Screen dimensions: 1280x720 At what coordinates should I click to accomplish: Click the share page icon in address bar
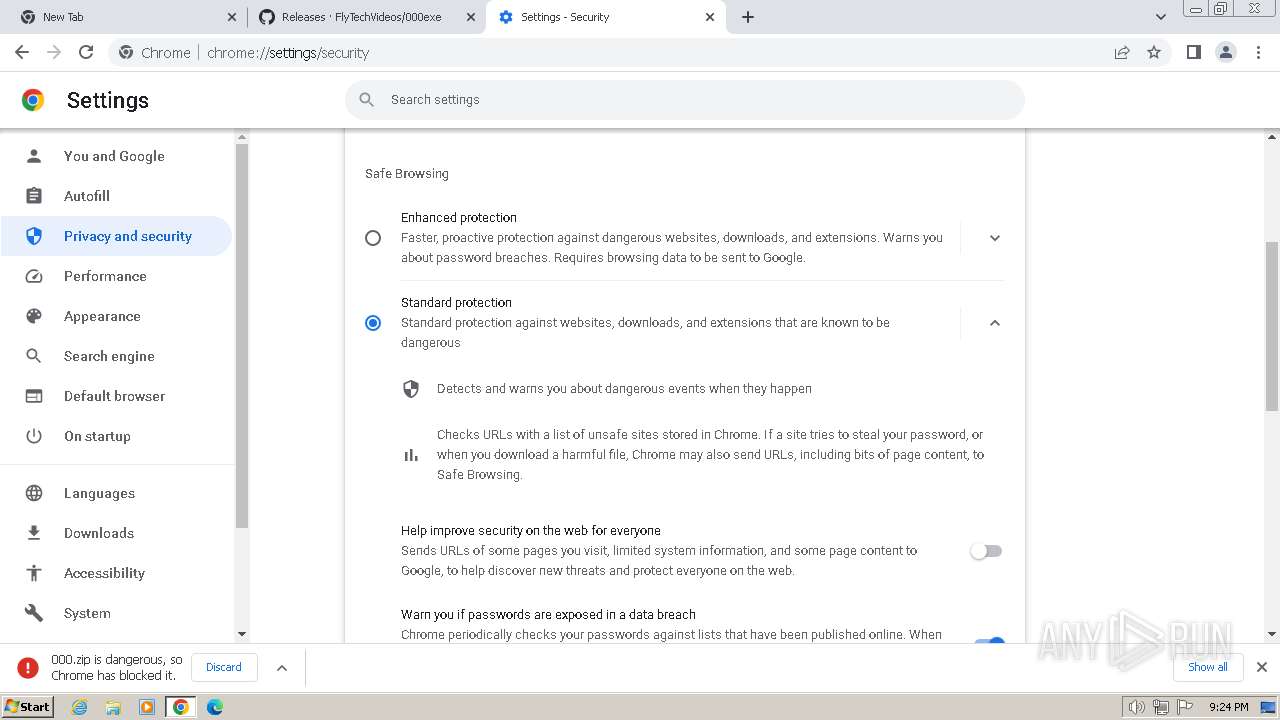pos(1122,52)
